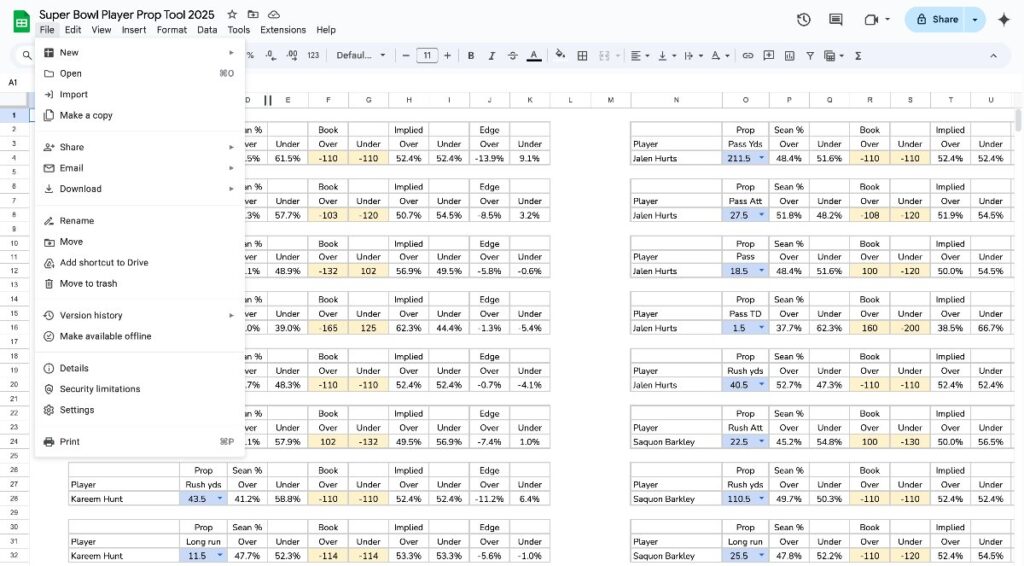Viewport: 1024px width, 566px height.
Task: Open Settings in the File menu
Action: coord(140,409)
